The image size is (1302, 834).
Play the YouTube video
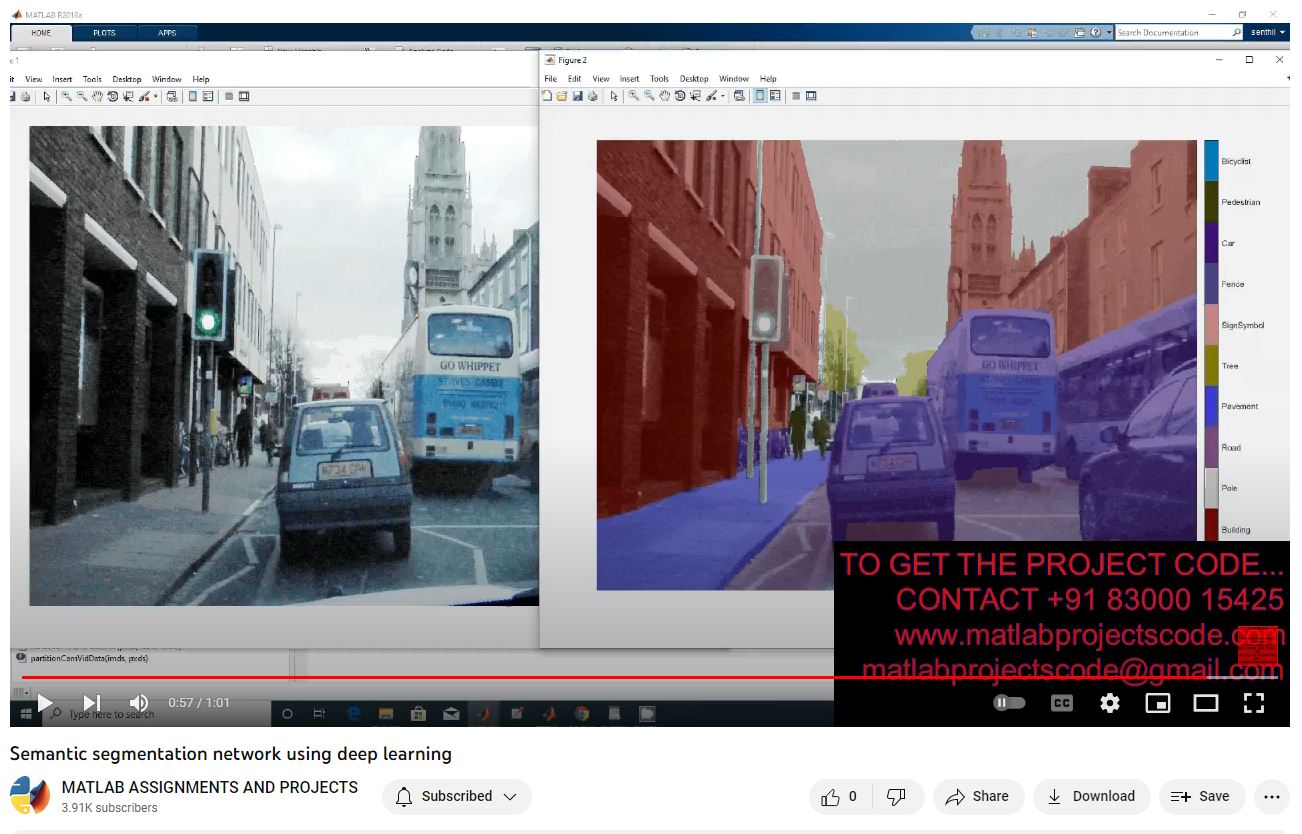[x=45, y=703]
